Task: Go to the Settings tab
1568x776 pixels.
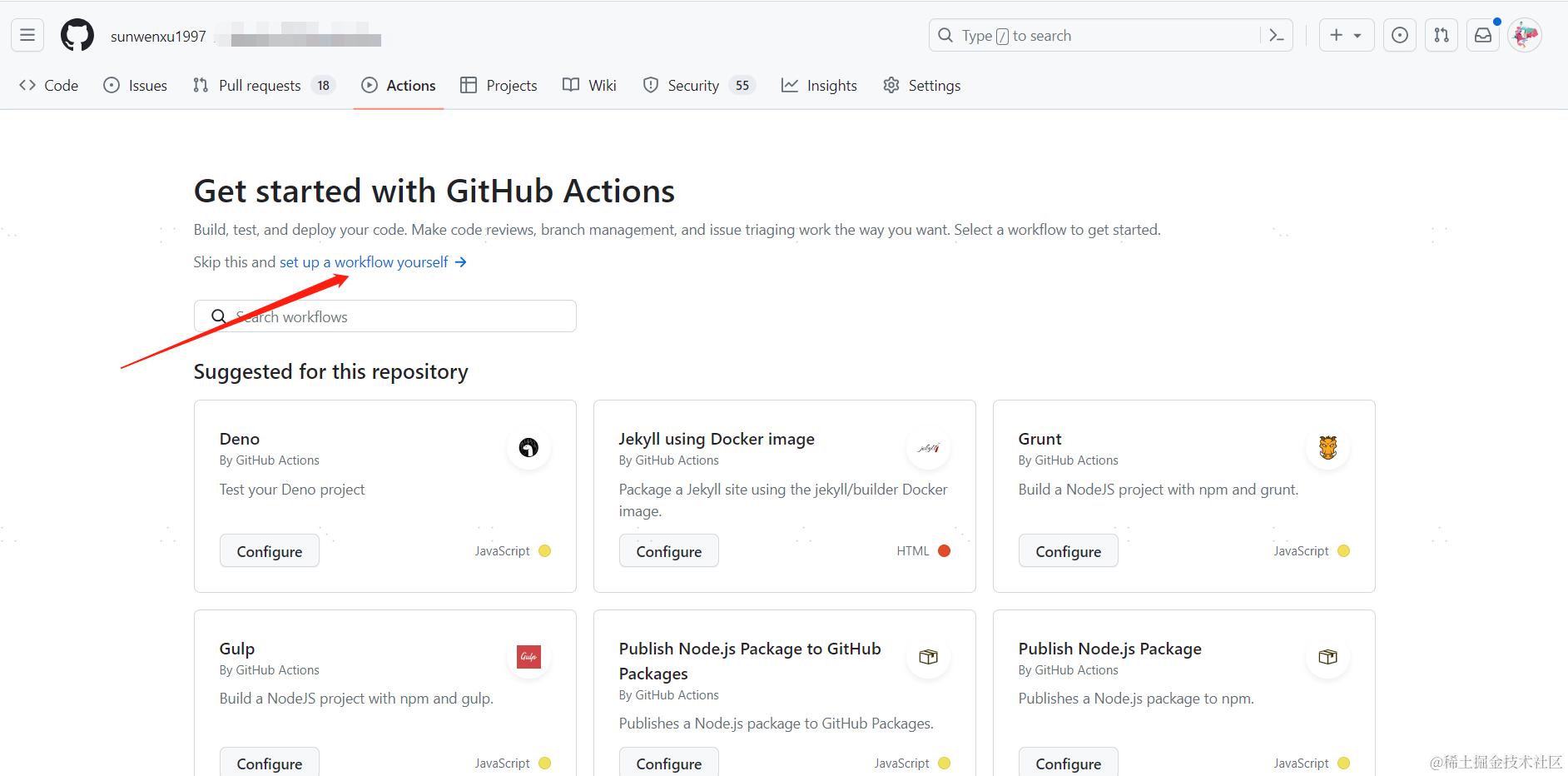Action: click(922, 86)
